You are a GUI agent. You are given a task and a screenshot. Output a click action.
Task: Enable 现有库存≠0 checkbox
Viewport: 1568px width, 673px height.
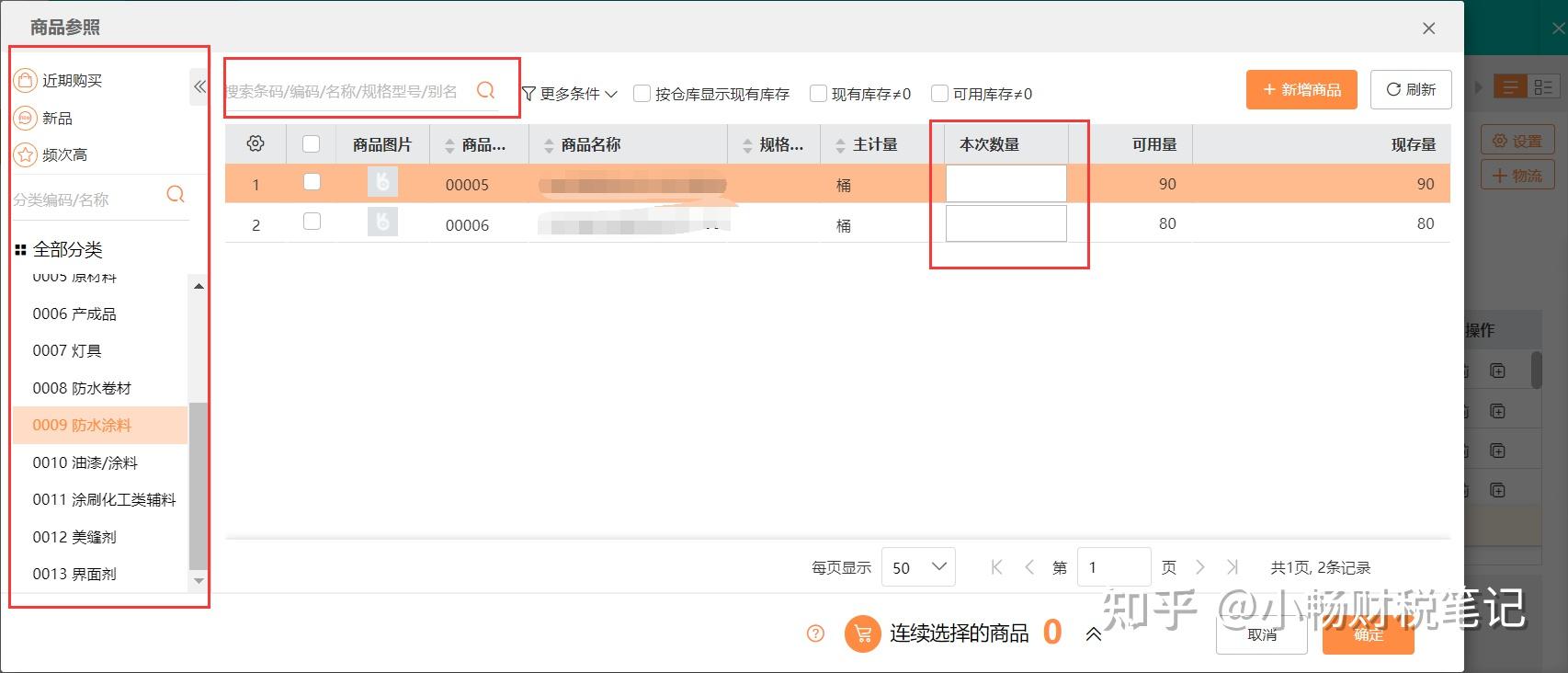pyautogui.click(x=818, y=93)
